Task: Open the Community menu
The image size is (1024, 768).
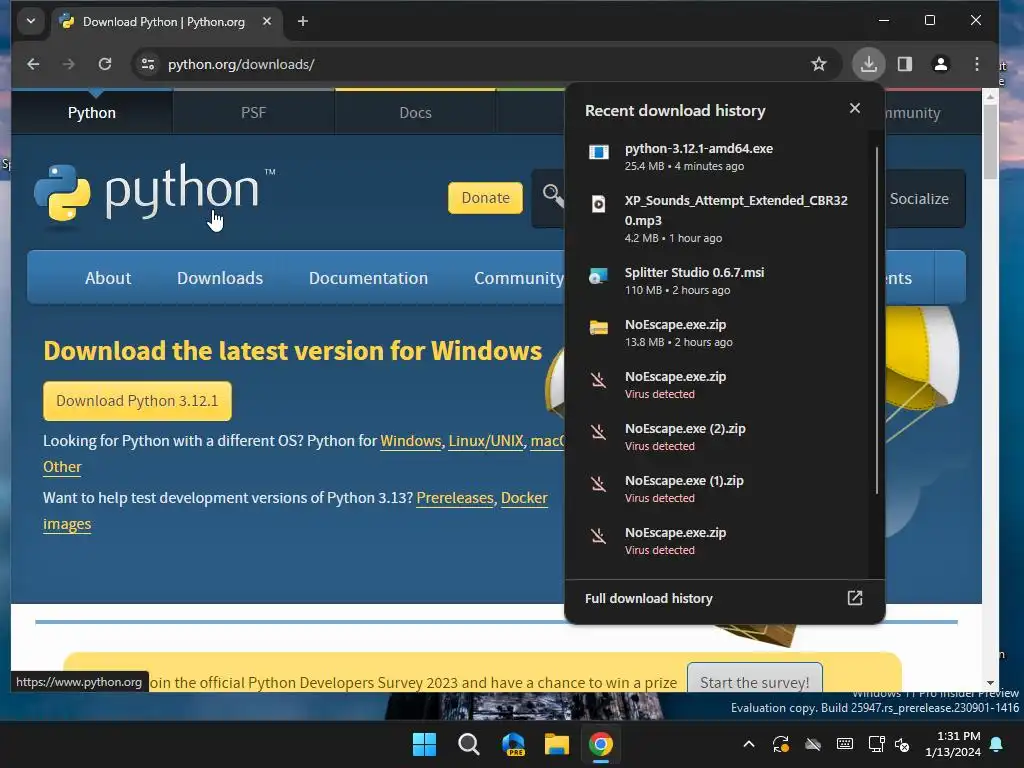Action: point(519,278)
